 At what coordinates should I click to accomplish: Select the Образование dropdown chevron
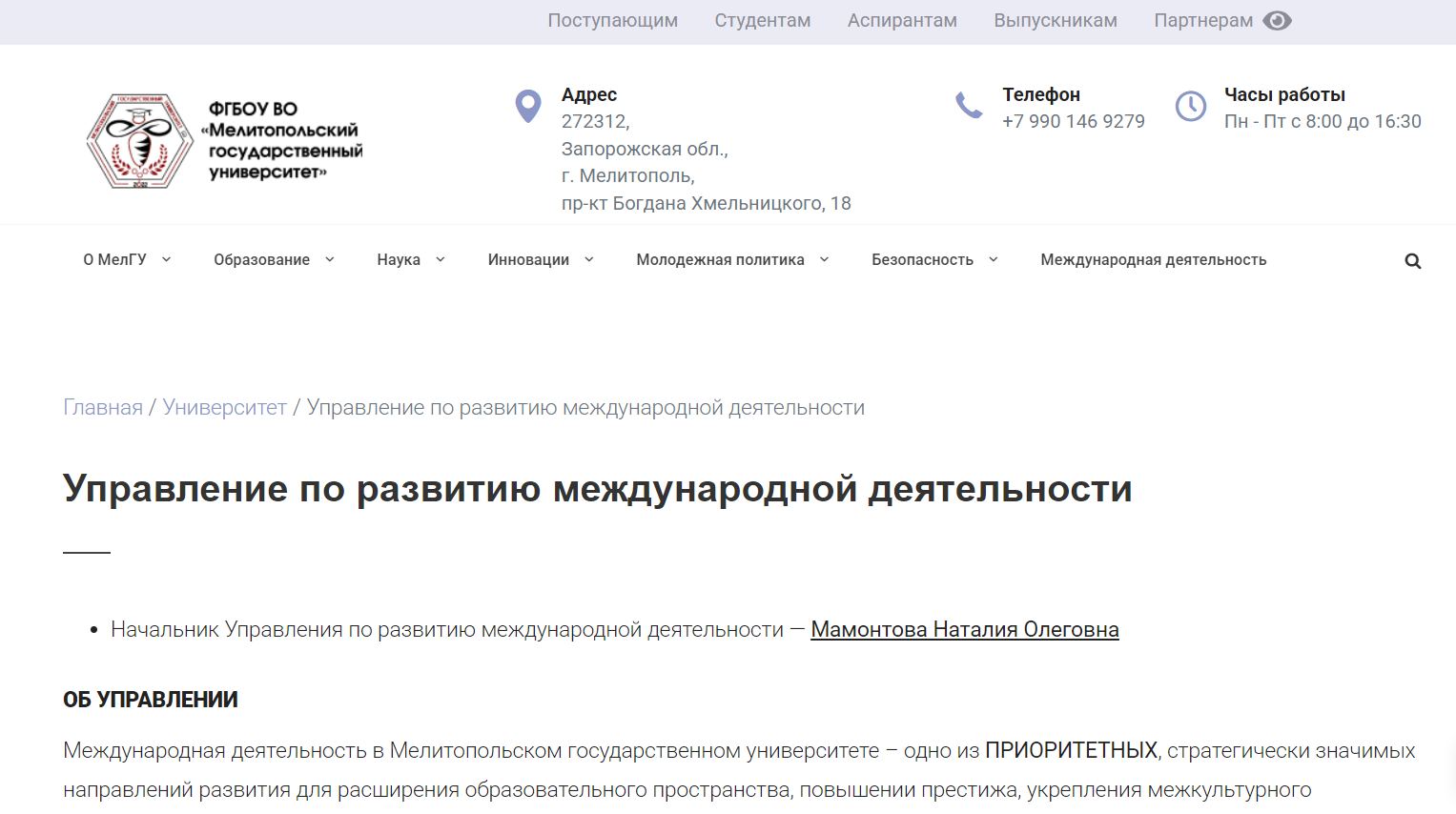pyautogui.click(x=330, y=258)
